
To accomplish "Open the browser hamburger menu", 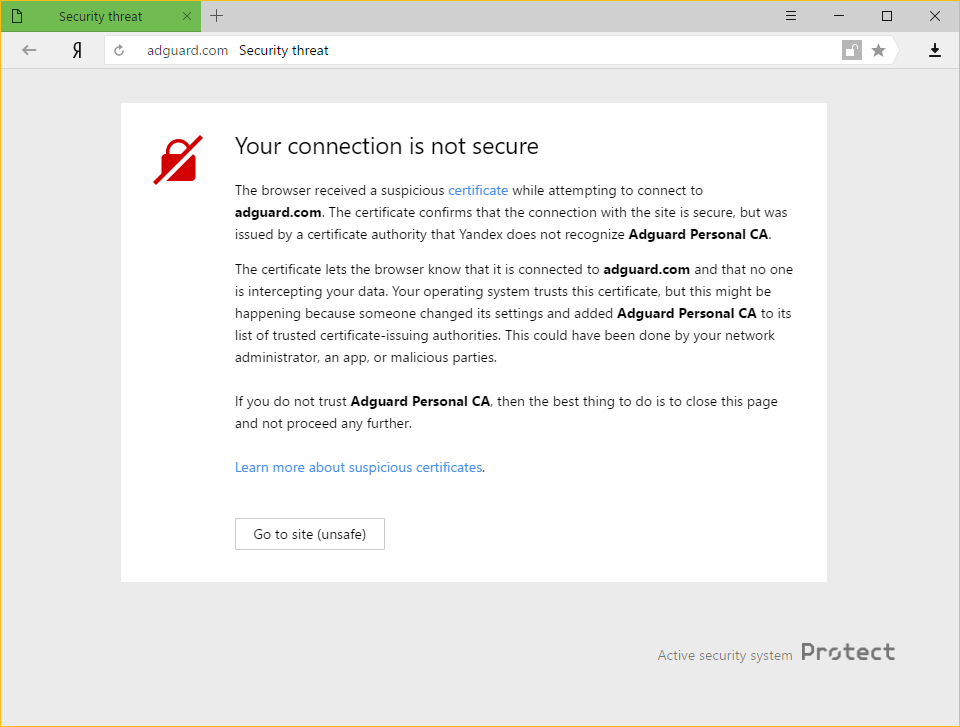I will coord(791,16).
